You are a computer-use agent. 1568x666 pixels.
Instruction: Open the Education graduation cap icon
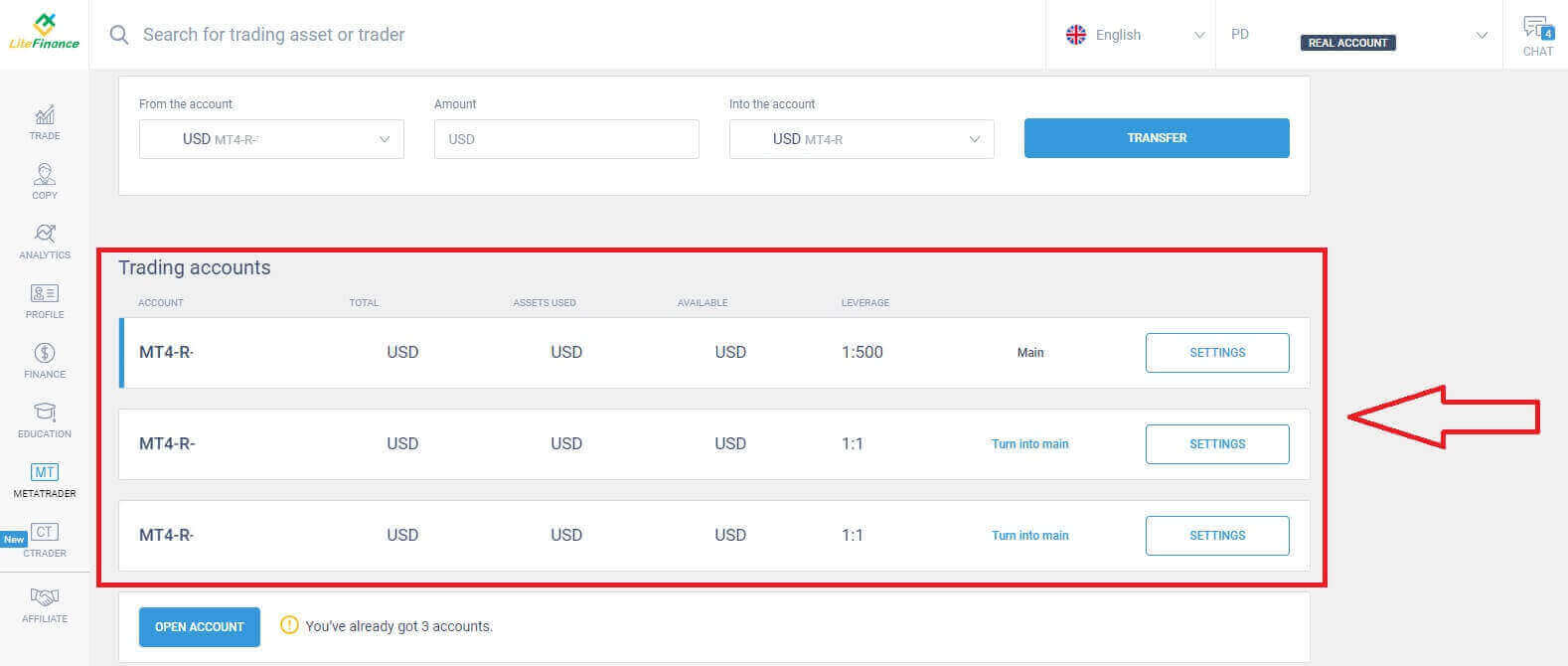(x=45, y=413)
